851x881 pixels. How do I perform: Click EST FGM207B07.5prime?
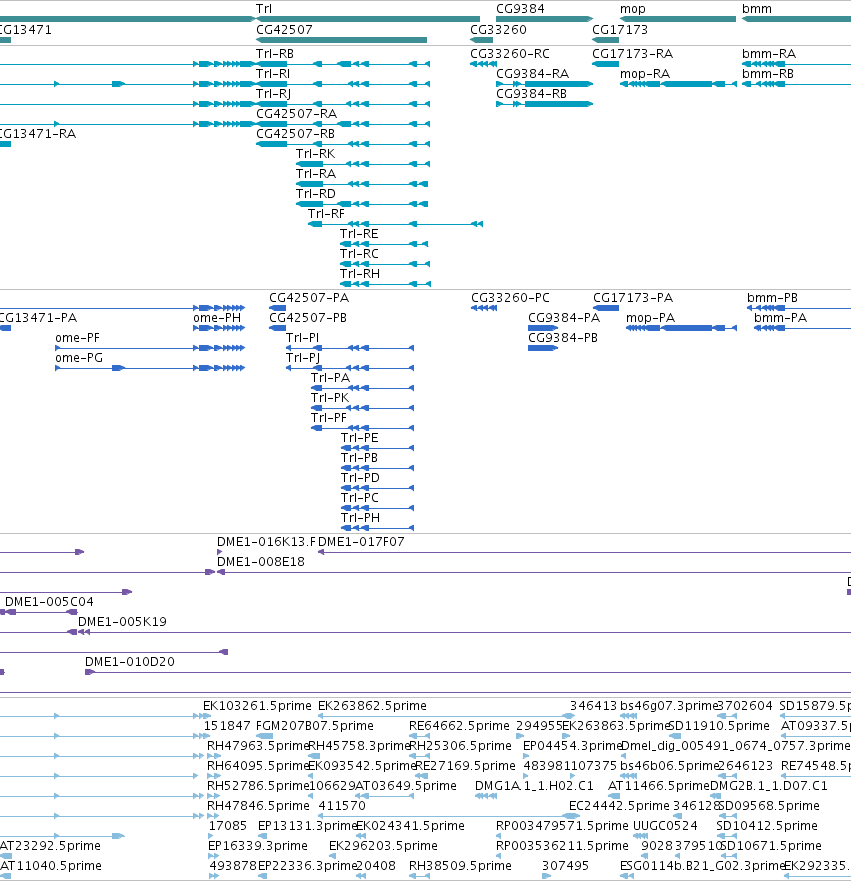point(315,726)
